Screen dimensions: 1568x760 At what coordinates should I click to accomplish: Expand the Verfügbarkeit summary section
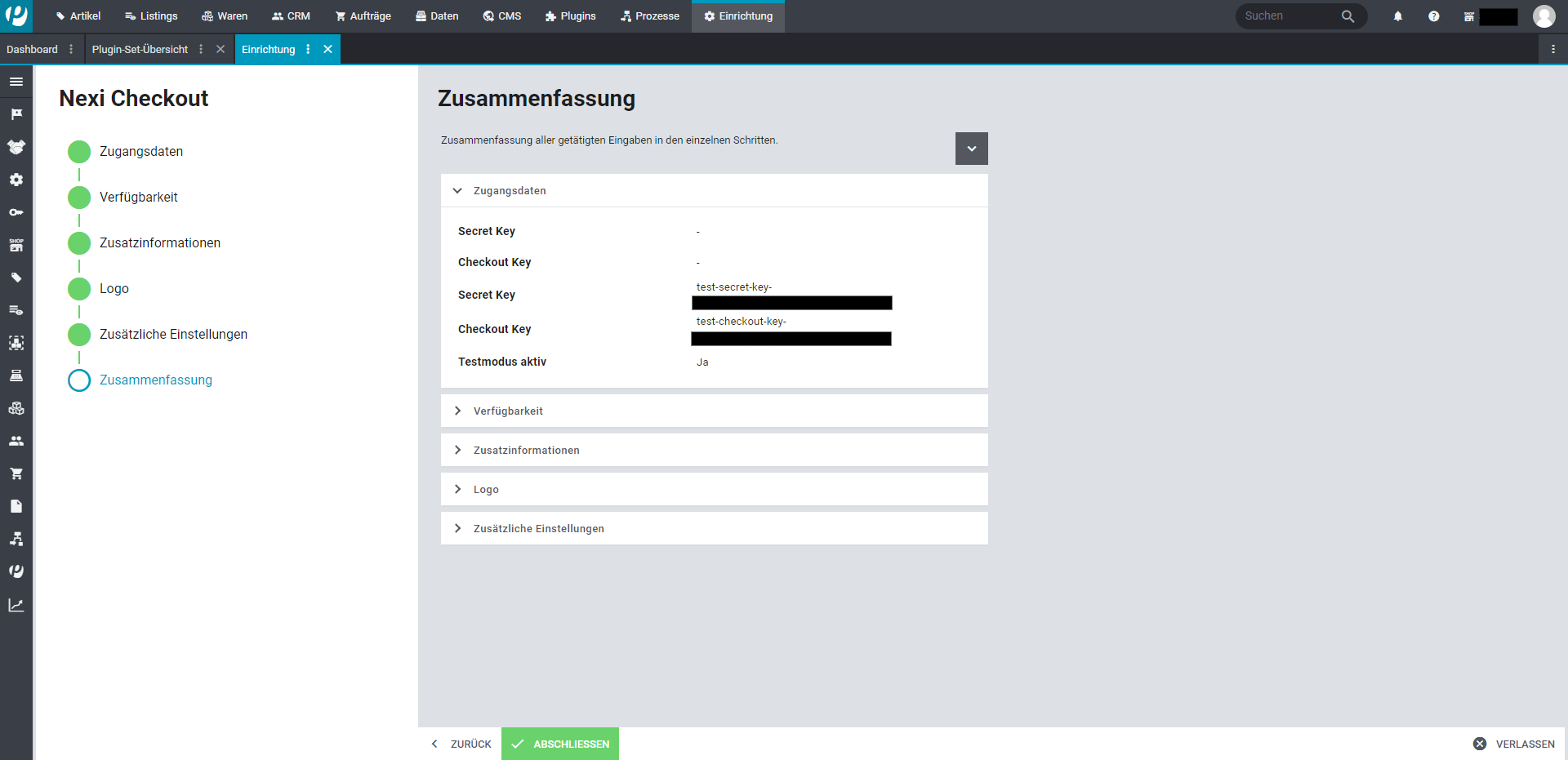(715, 411)
